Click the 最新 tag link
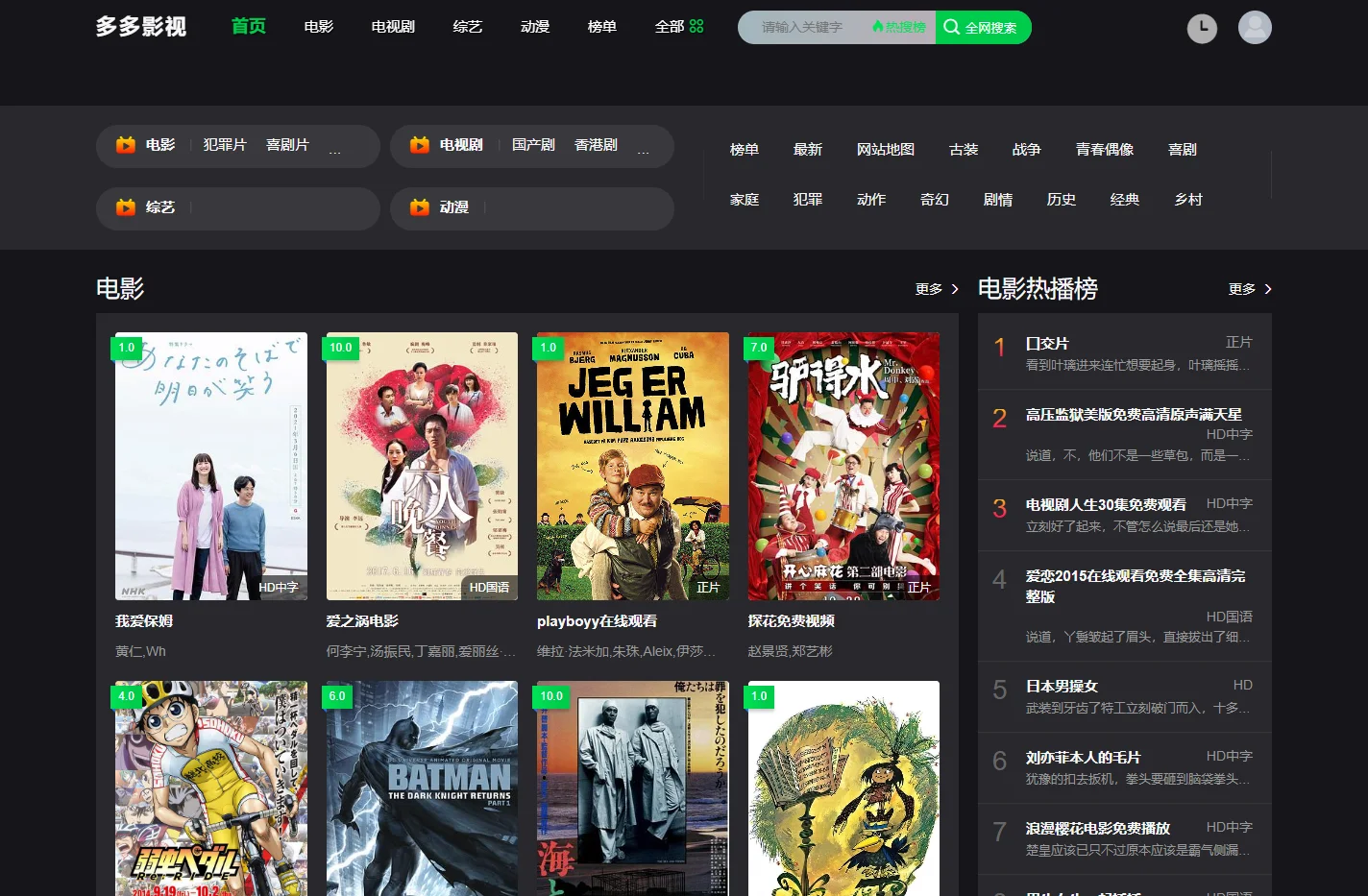The image size is (1368, 896). 808,150
